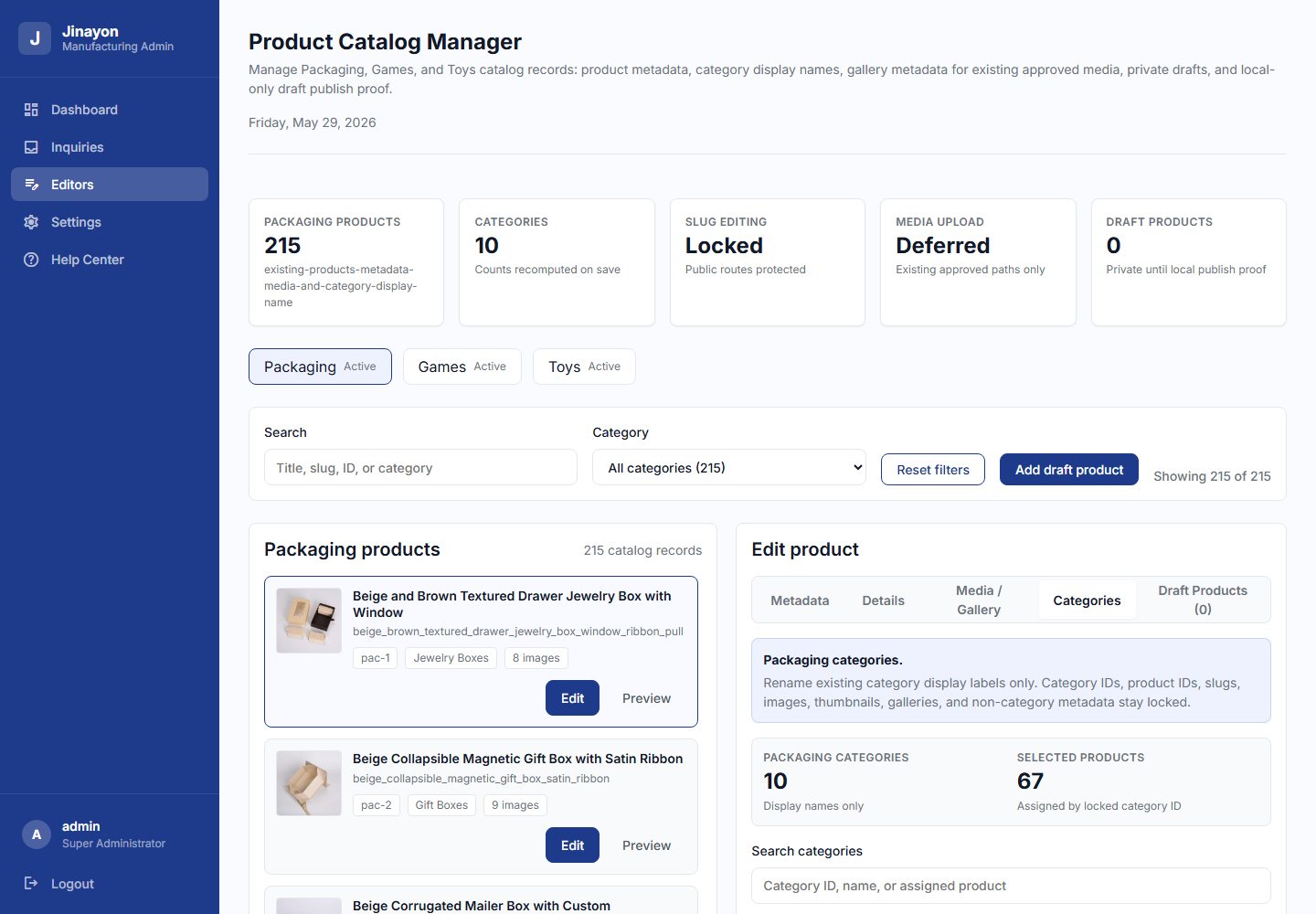The image size is (1316, 914).
Task: Click the Selected Products 67 value
Action: (x=1030, y=781)
